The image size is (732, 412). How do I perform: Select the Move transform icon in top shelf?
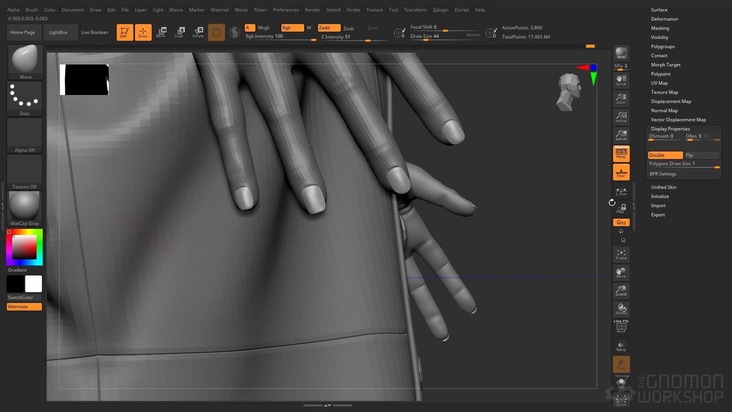pos(162,32)
